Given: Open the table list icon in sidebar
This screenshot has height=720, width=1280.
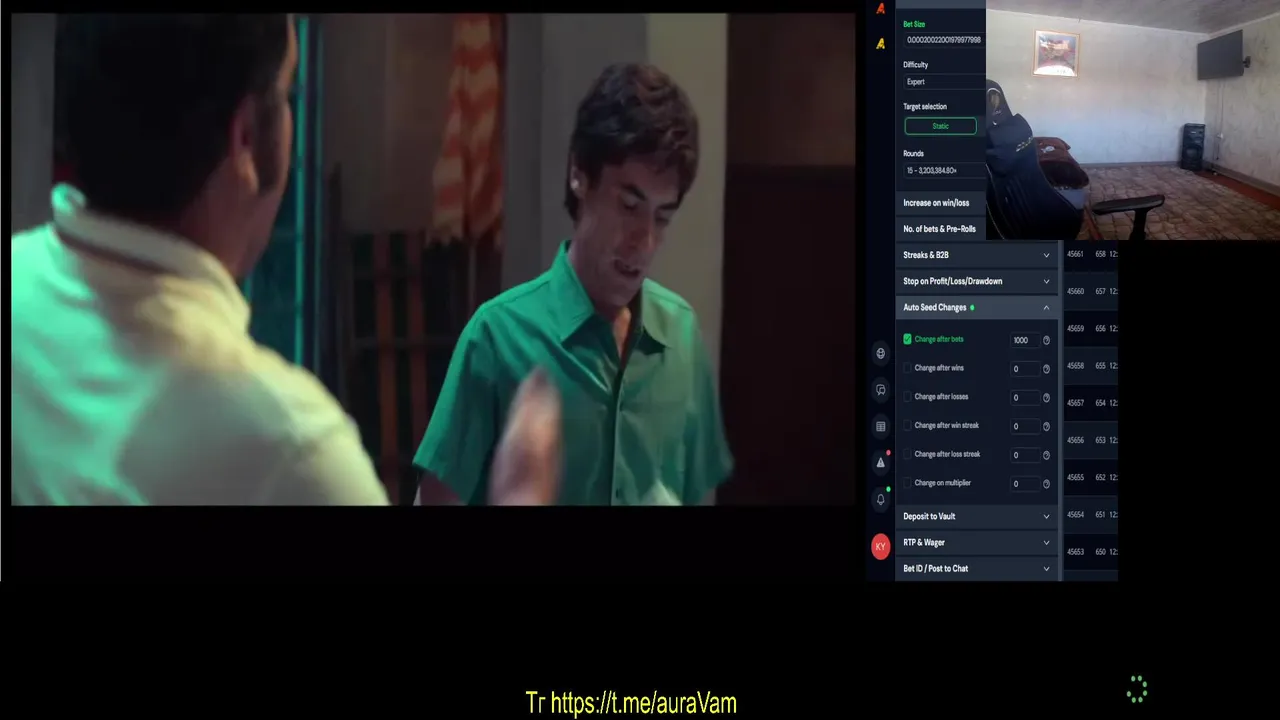Looking at the screenshot, I should 881,426.
